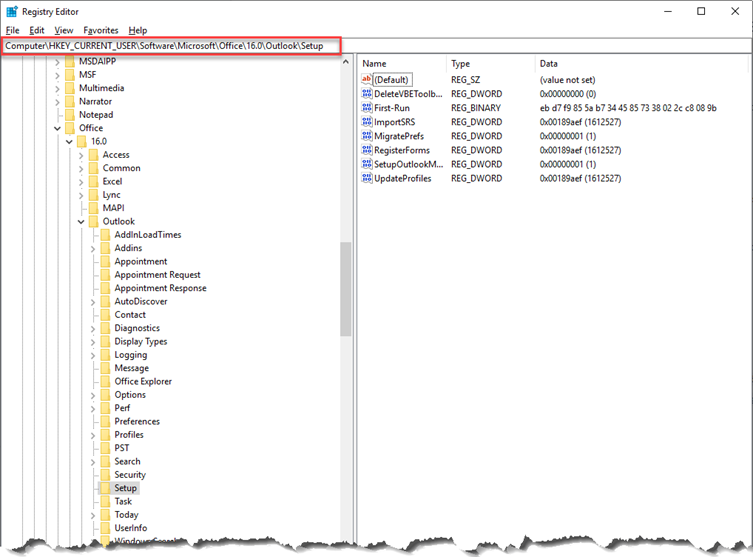Expand the Multimedia key
This screenshot has width=753, height=557.
(58, 88)
